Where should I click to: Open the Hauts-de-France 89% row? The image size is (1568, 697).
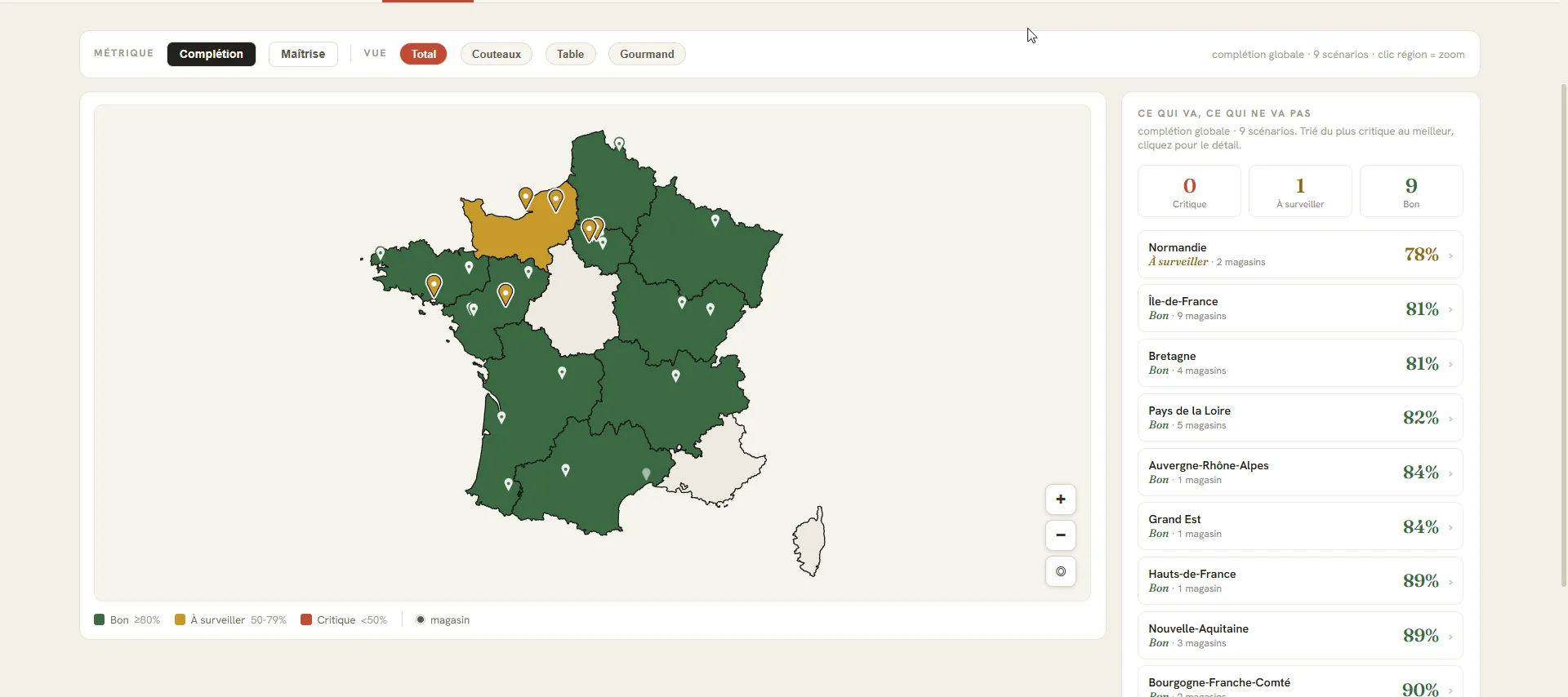[1300, 581]
